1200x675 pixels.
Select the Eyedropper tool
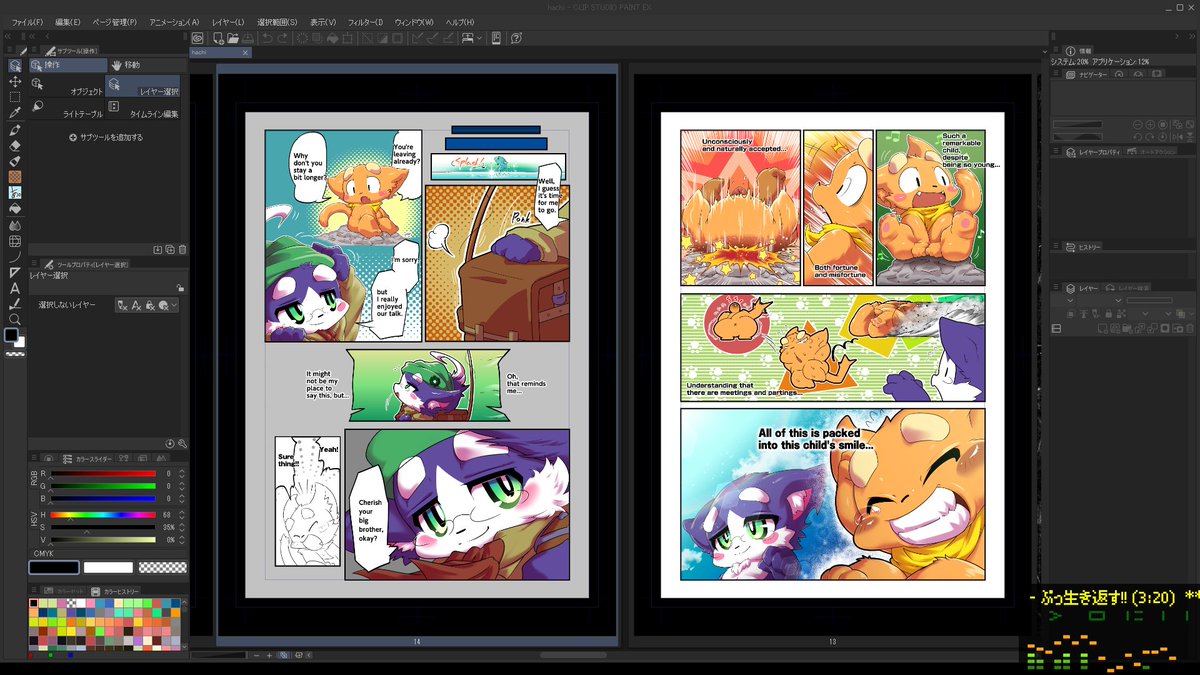[15, 113]
